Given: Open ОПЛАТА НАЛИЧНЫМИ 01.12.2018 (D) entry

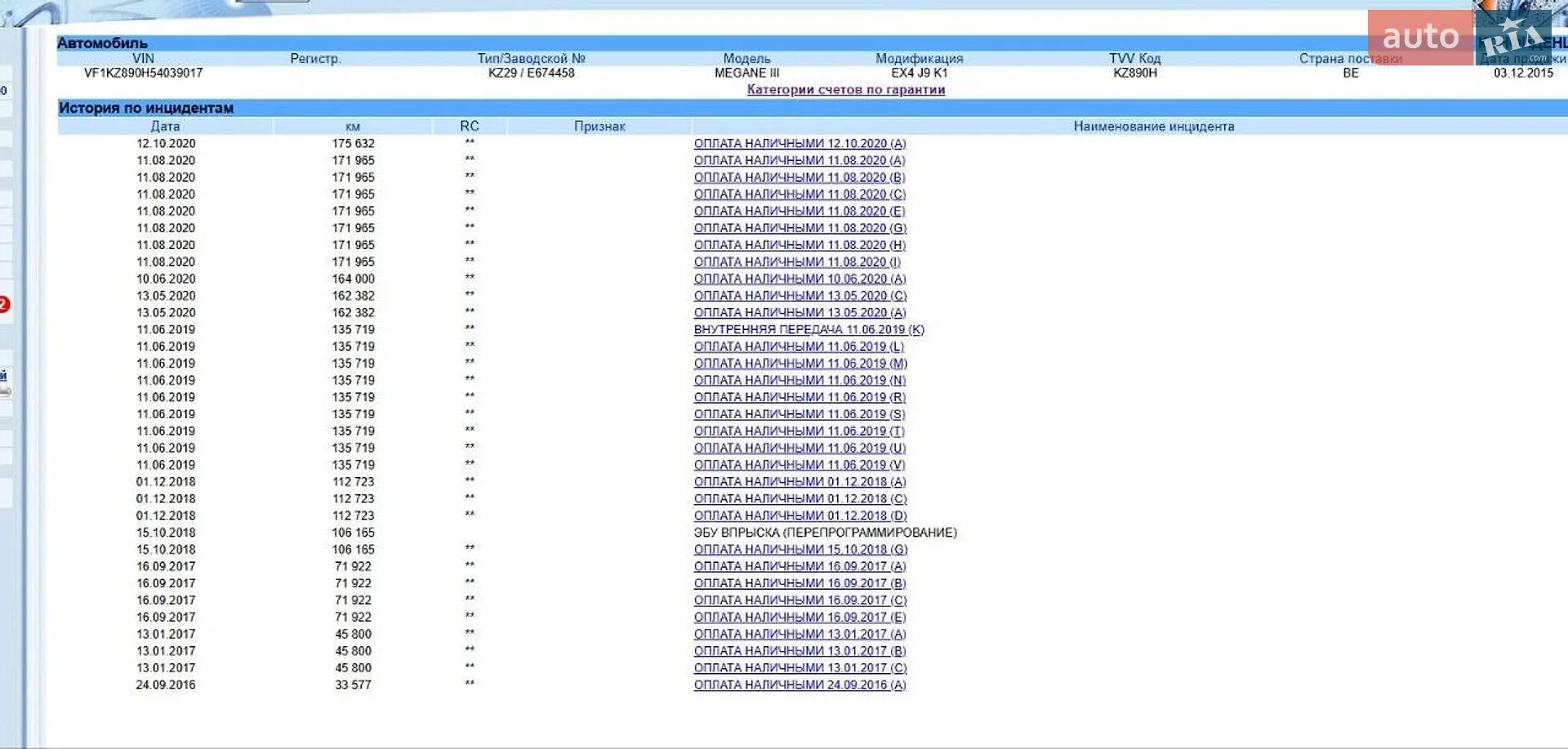Looking at the screenshot, I should tap(800, 516).
